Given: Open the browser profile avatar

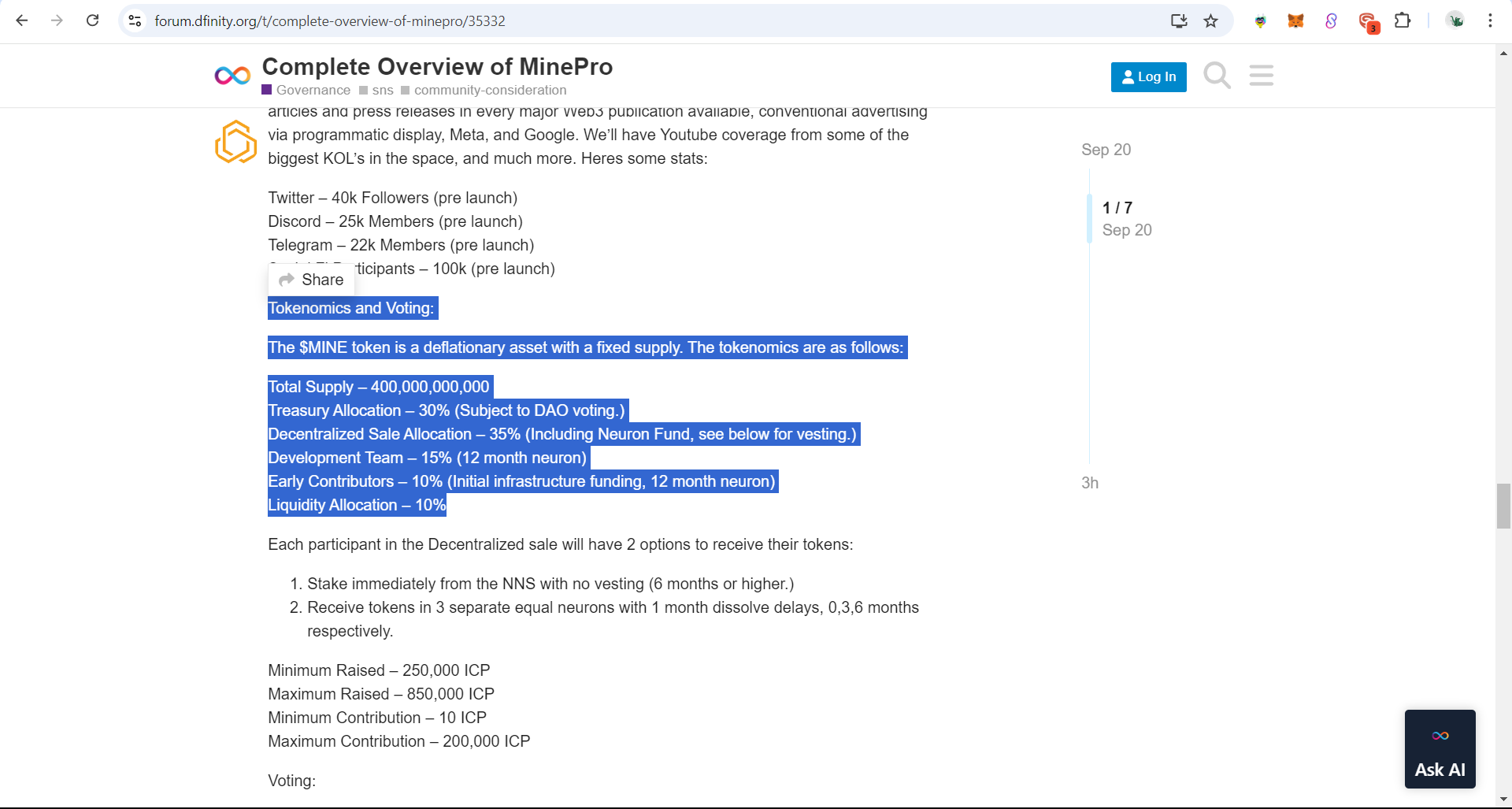Looking at the screenshot, I should [1455, 20].
